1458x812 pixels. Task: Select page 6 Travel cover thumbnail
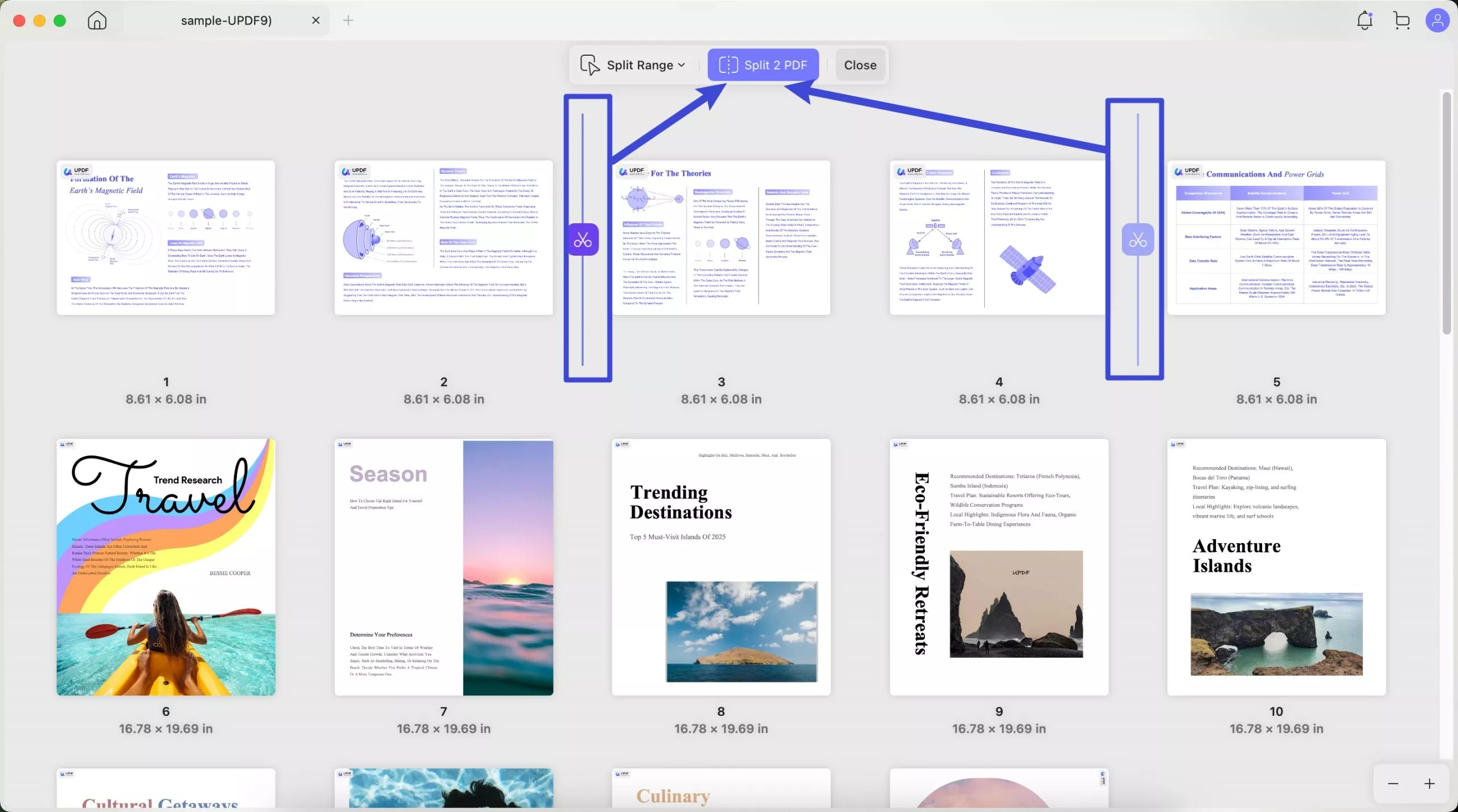pos(166,567)
